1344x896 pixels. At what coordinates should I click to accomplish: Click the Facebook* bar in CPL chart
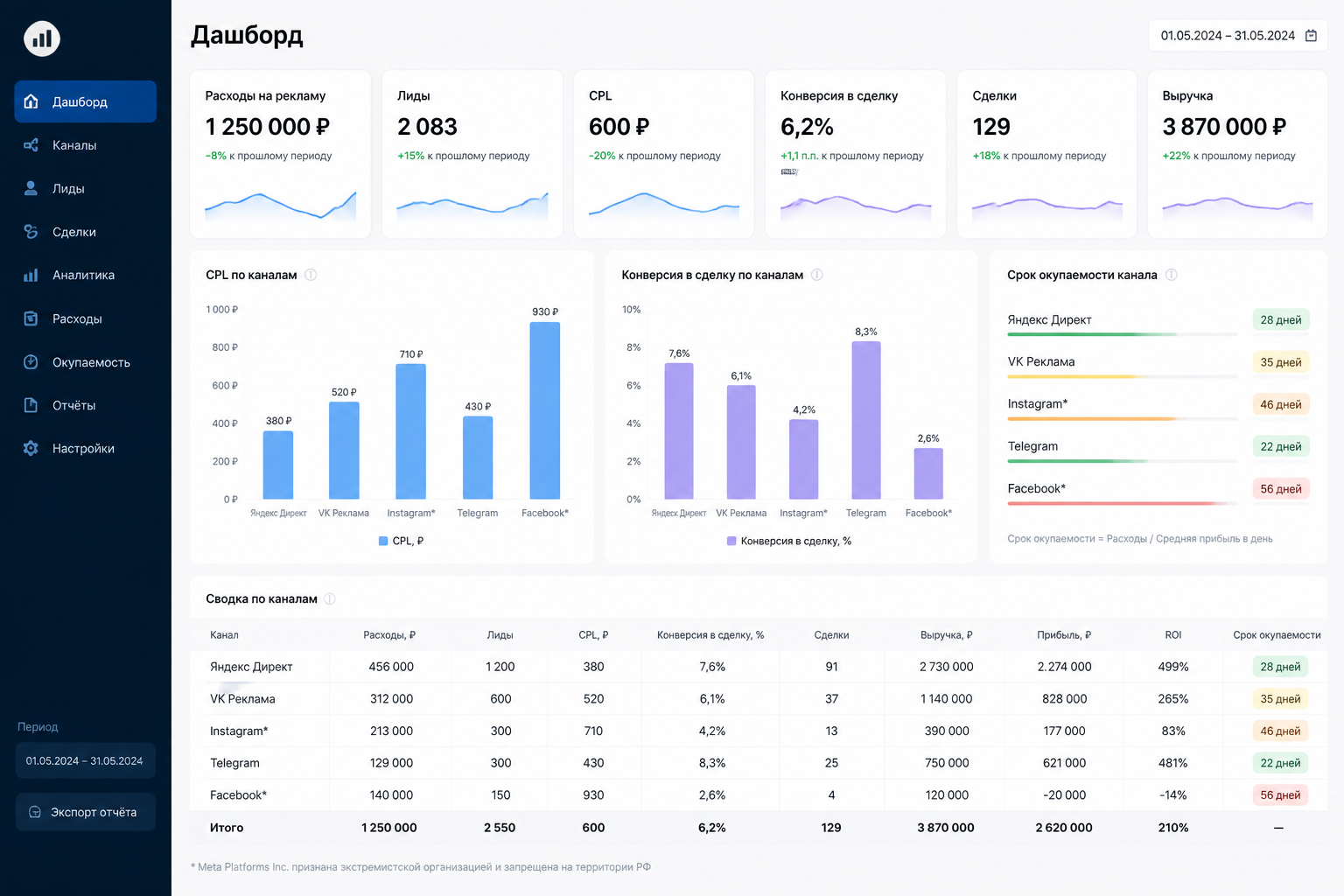pyautogui.click(x=545, y=411)
